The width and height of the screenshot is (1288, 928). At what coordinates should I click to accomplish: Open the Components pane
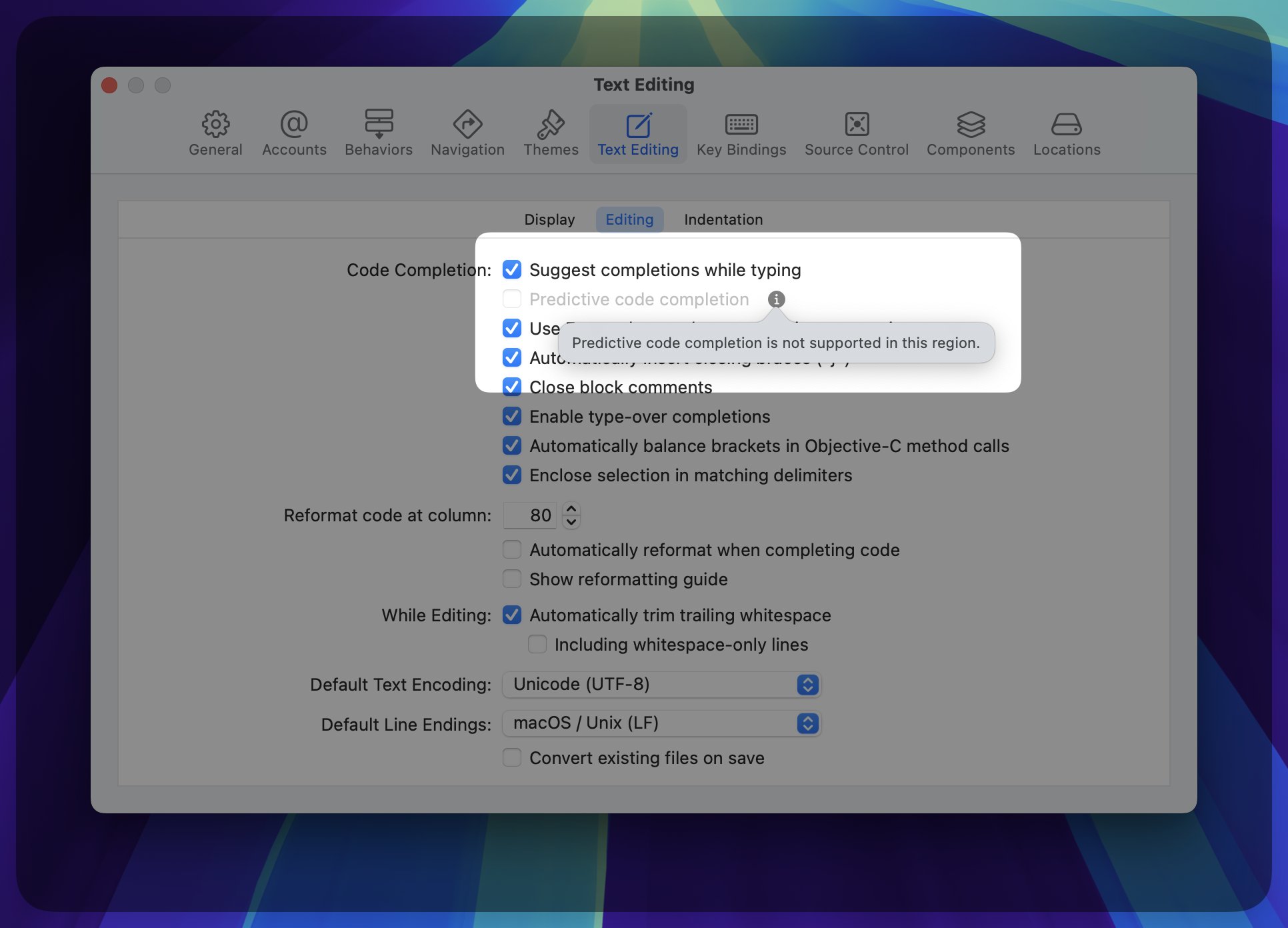tap(970, 133)
